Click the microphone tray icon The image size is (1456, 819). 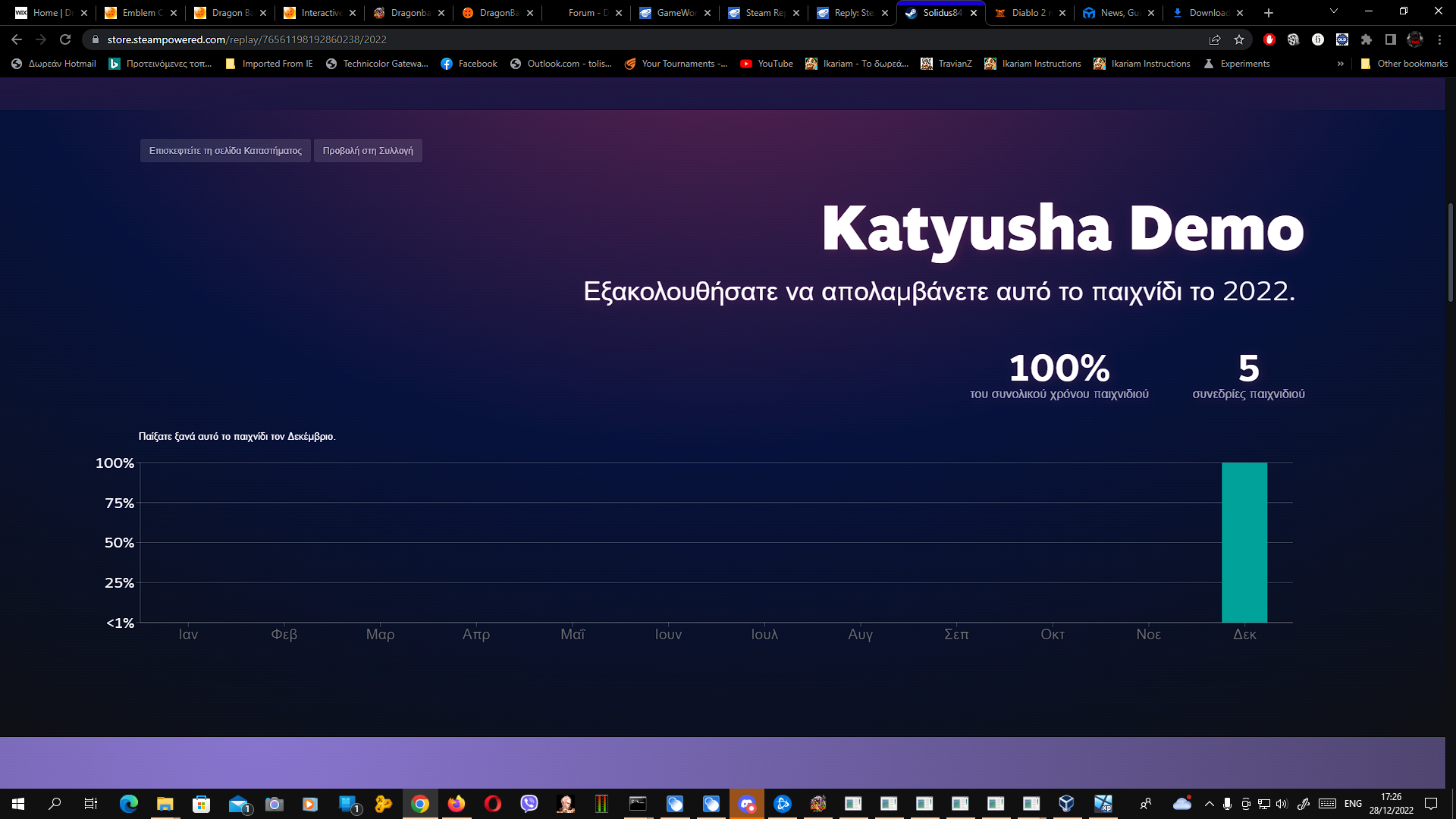coord(1227,804)
